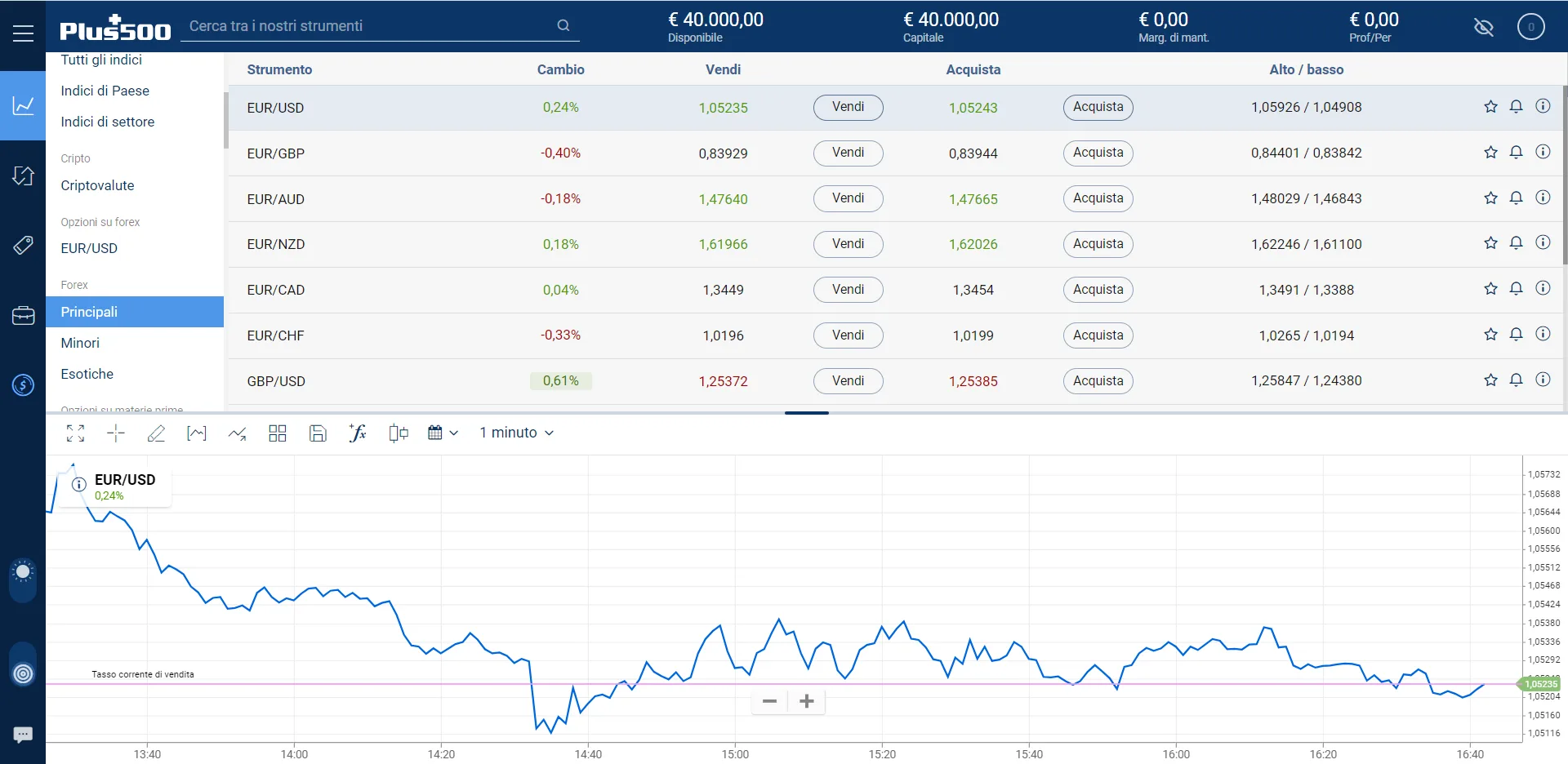Open the hamburger main menu

click(23, 33)
